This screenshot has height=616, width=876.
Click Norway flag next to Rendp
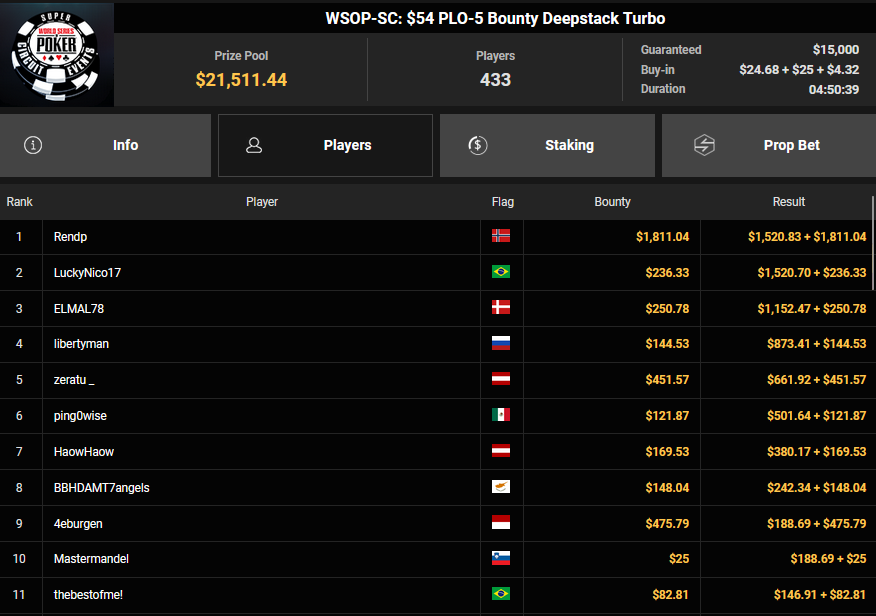pos(501,237)
